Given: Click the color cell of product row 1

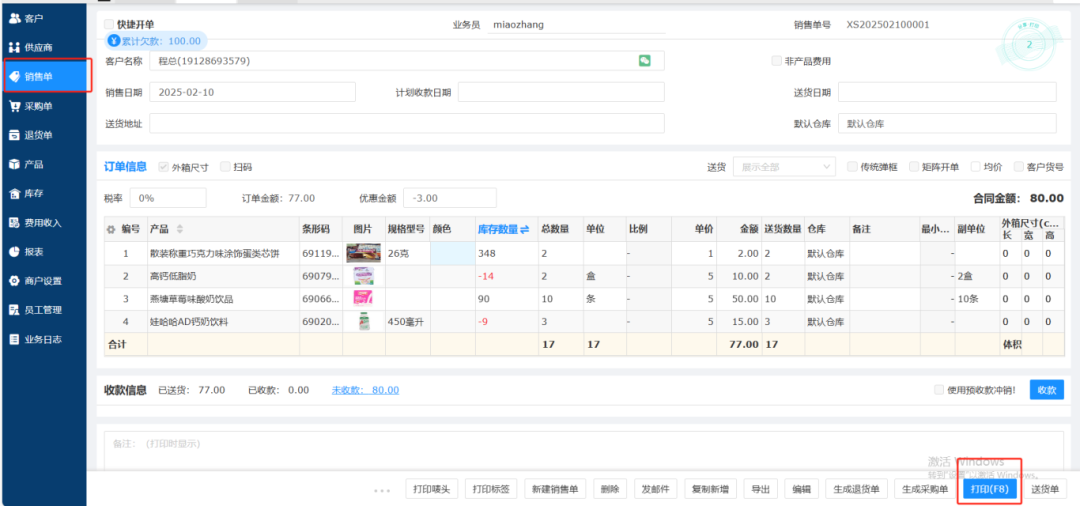Looking at the screenshot, I should (453, 253).
